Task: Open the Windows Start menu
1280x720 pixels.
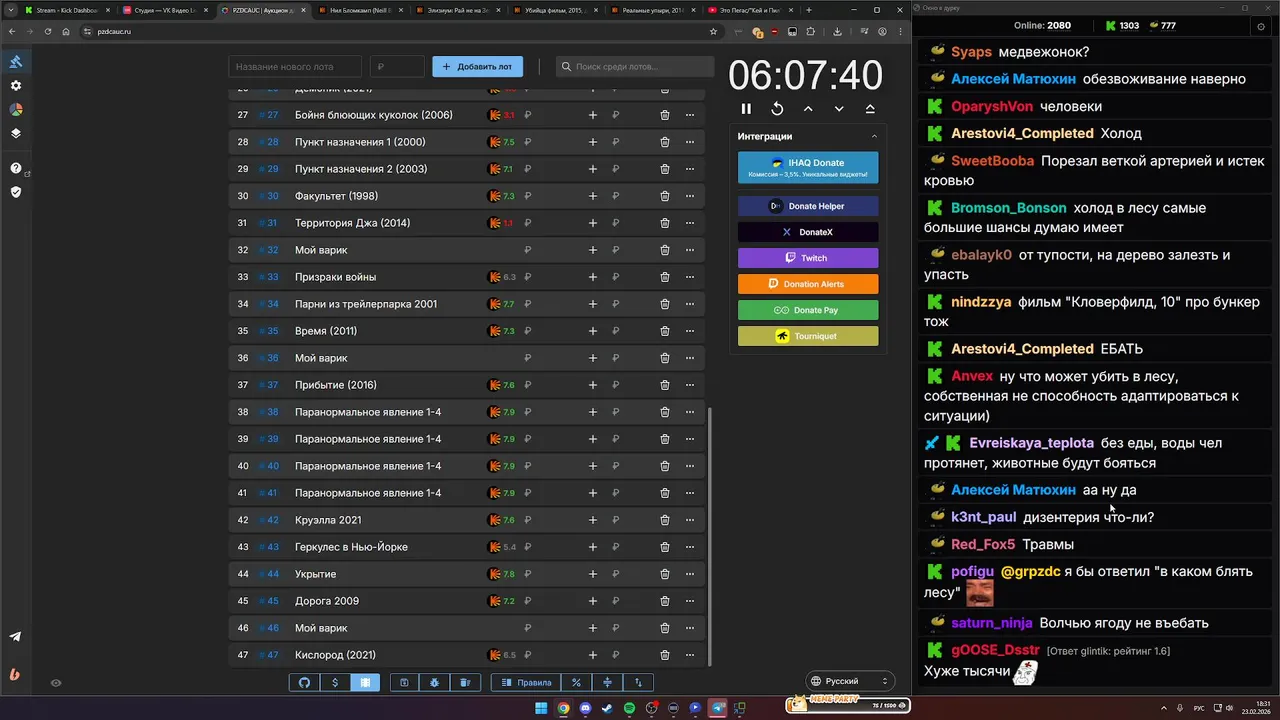Action: 541,708
